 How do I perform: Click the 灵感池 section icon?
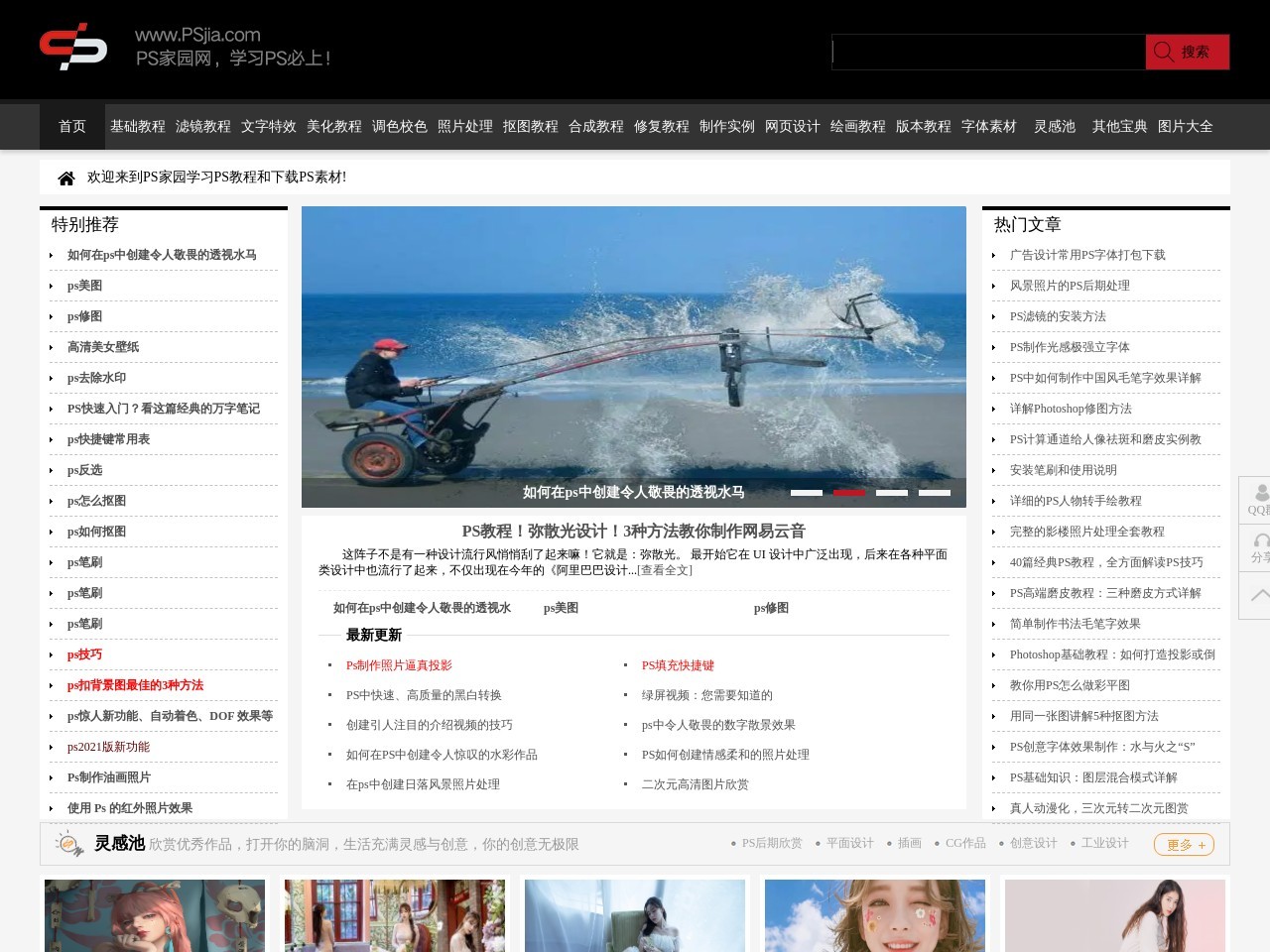69,845
